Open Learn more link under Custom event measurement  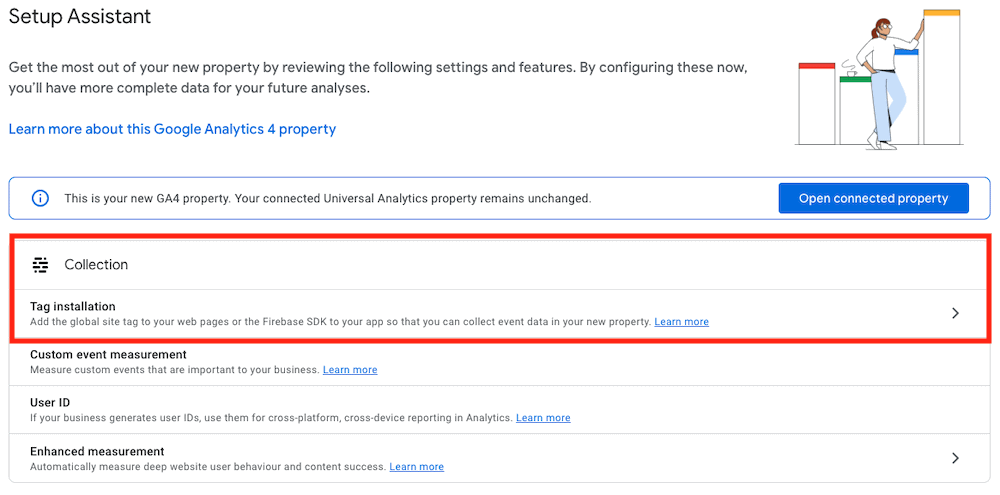pyautogui.click(x=349, y=370)
